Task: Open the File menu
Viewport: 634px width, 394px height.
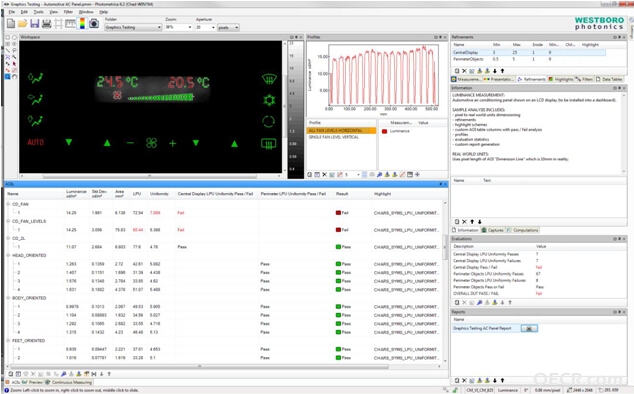Action: click(12, 12)
